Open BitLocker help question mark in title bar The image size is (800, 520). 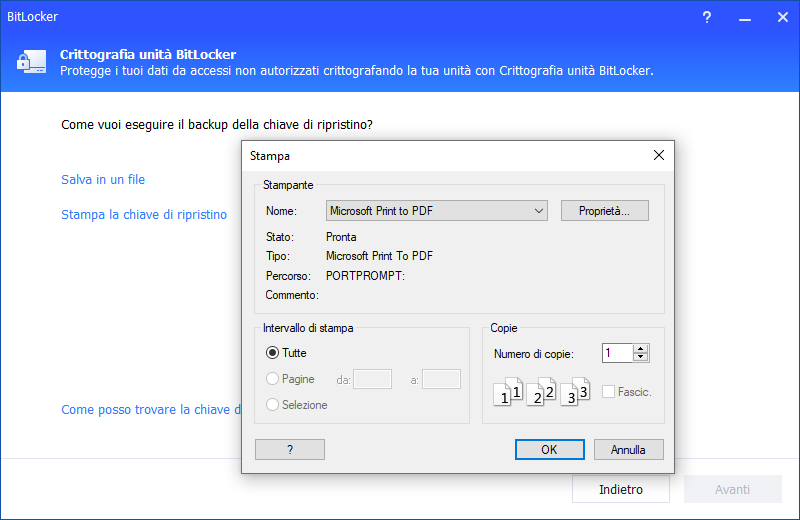coord(707,17)
